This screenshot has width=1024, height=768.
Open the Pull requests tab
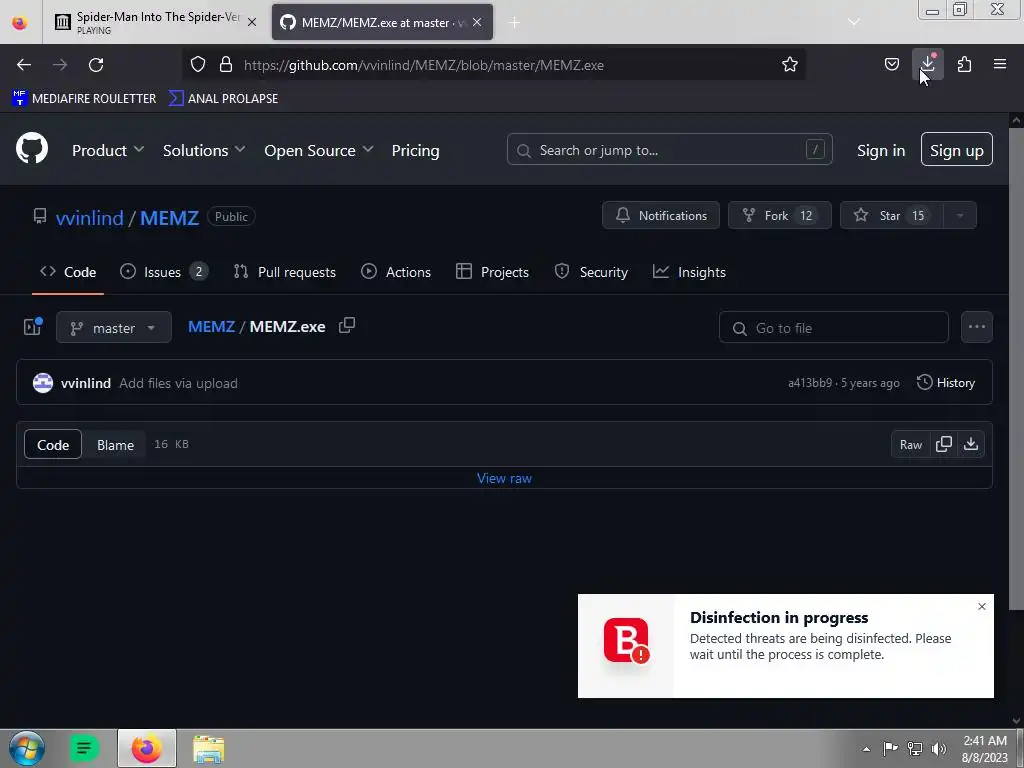point(285,272)
